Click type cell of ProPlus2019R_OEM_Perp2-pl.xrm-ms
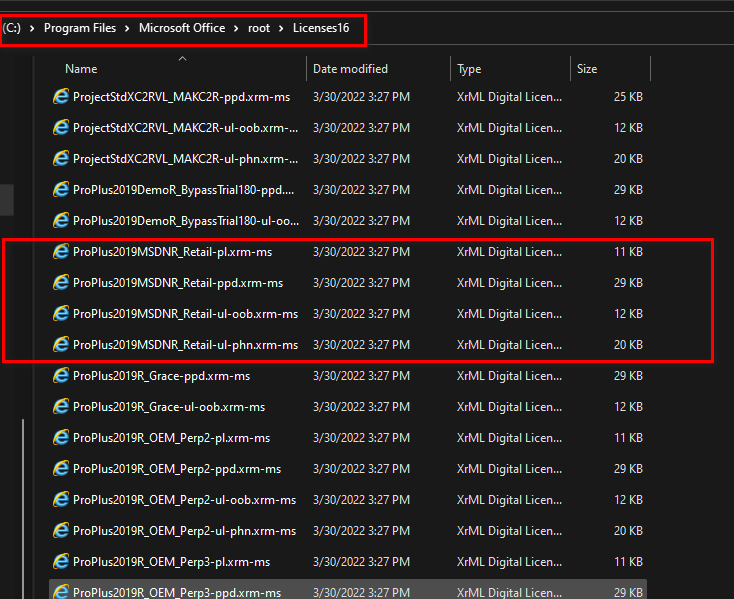 509,438
